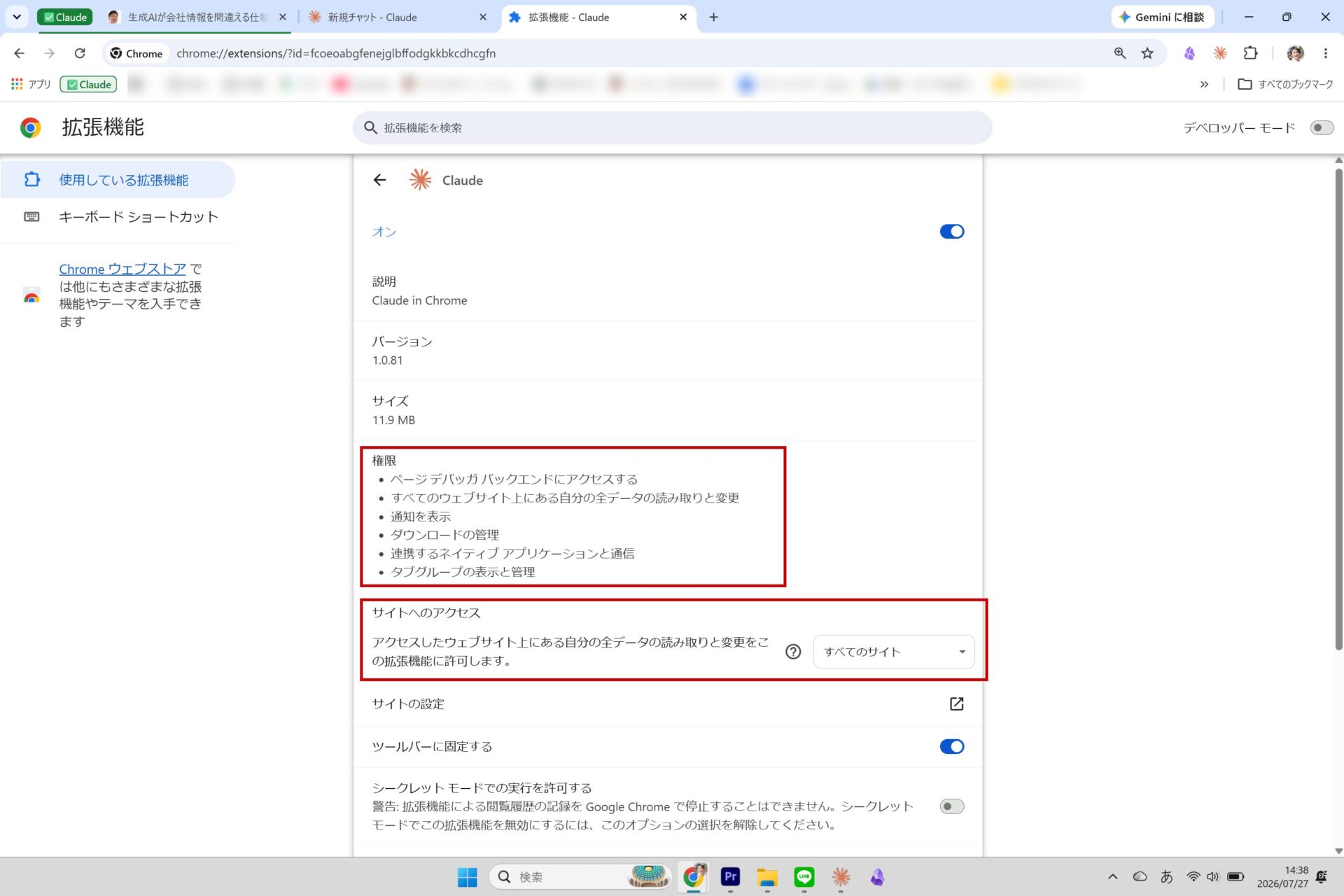Open Chrome three-dot menu
This screenshot has height=896, width=1344.
(x=1325, y=53)
